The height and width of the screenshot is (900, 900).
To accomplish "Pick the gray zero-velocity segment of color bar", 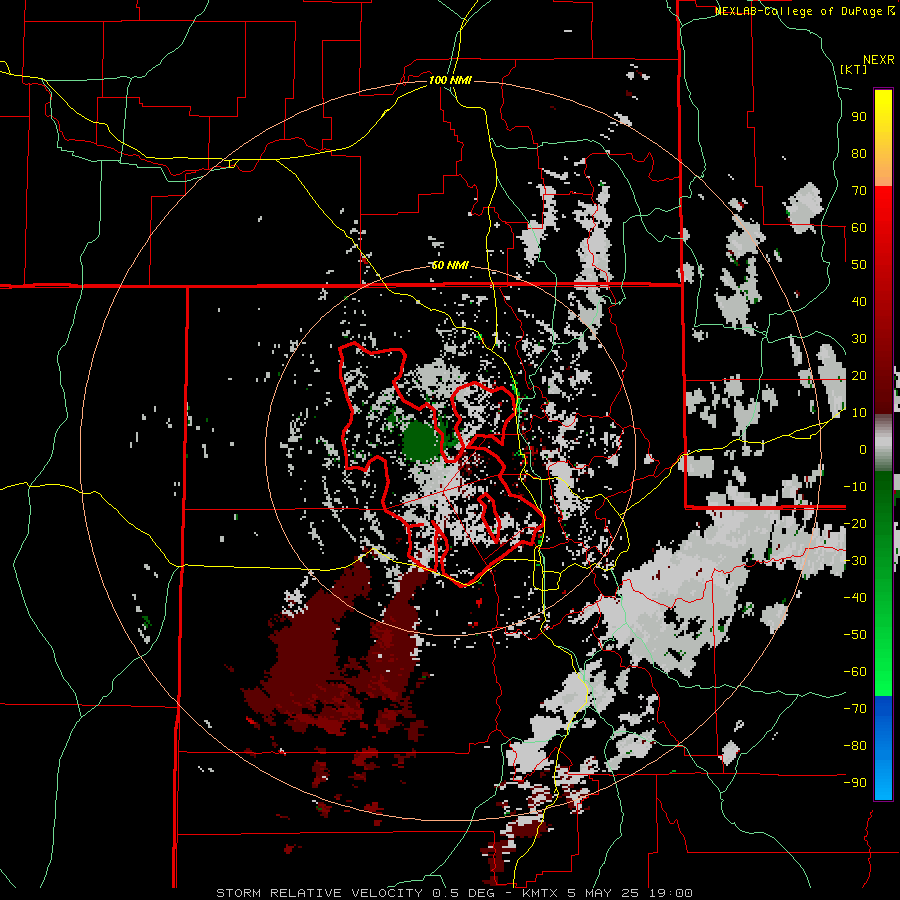I will pos(883,442).
